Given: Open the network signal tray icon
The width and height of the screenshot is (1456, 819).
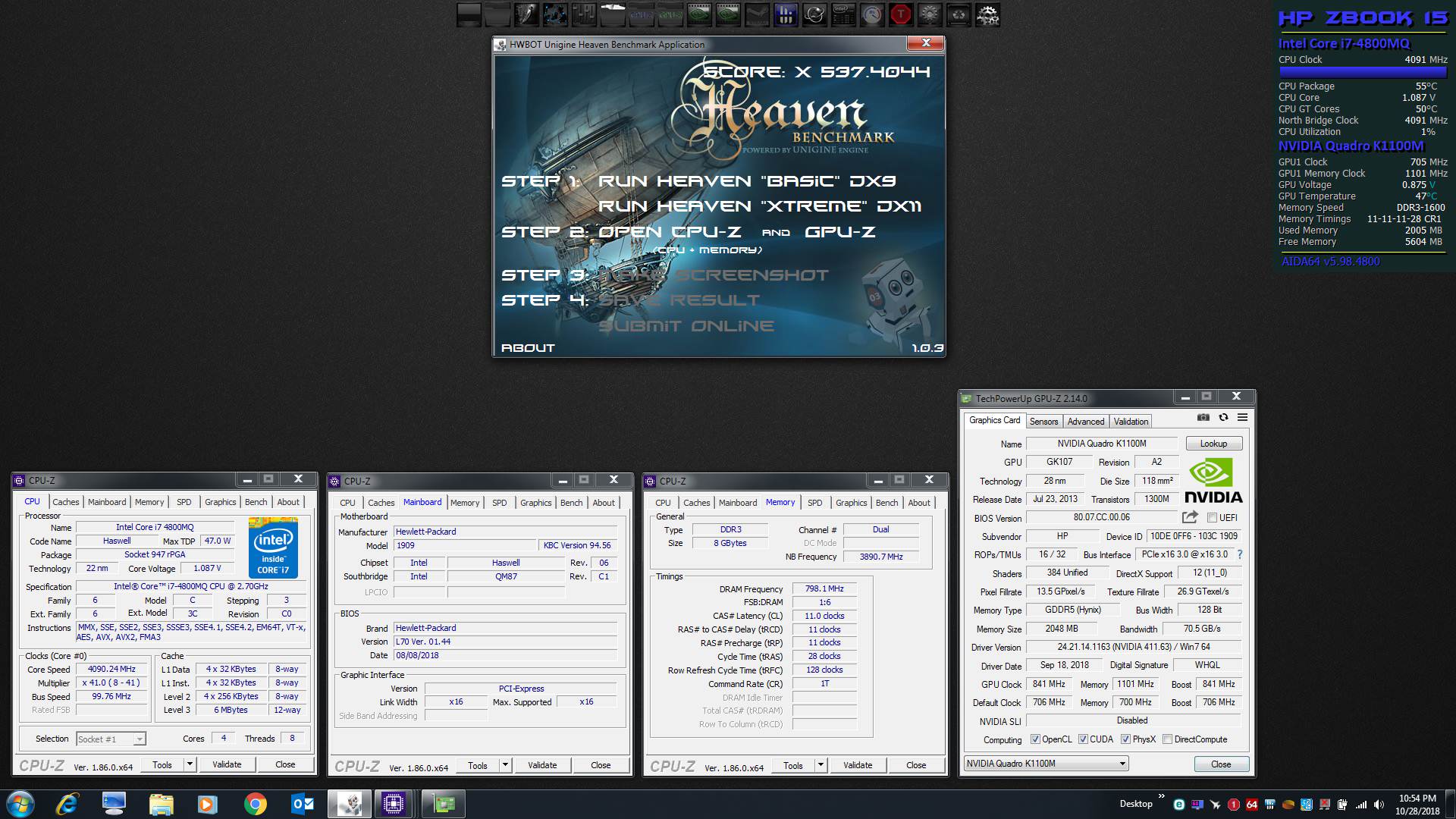Looking at the screenshot, I should 1361,805.
